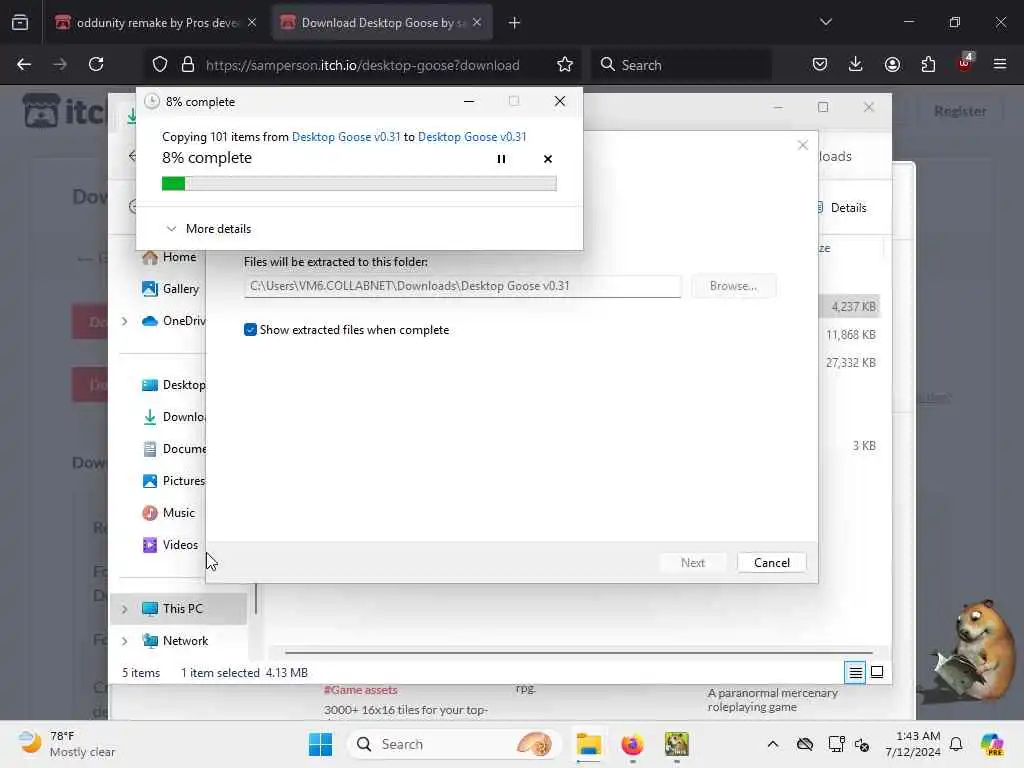Select the 4,237 KB file row

click(849, 306)
